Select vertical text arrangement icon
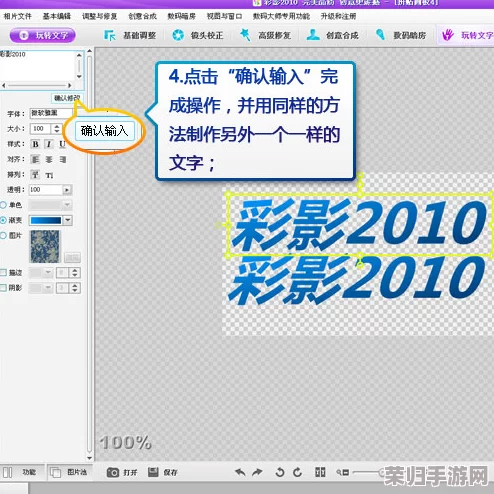The width and height of the screenshot is (494, 494). pos(49,175)
